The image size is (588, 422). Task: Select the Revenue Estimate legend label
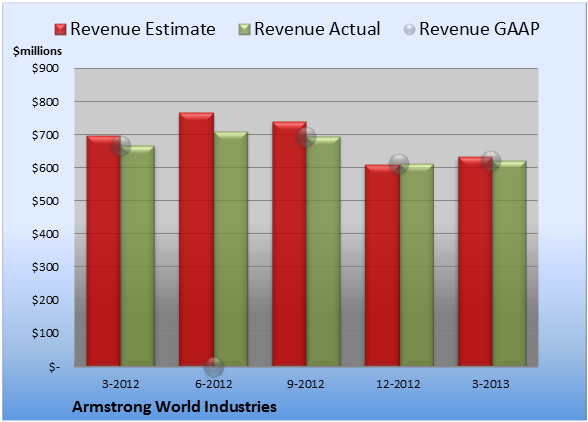tap(143, 29)
